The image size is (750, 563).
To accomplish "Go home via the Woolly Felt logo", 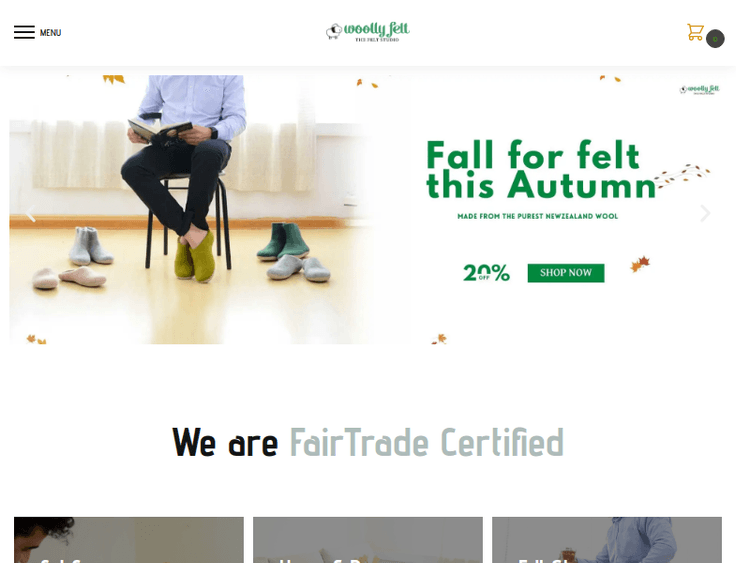I will pos(367,32).
